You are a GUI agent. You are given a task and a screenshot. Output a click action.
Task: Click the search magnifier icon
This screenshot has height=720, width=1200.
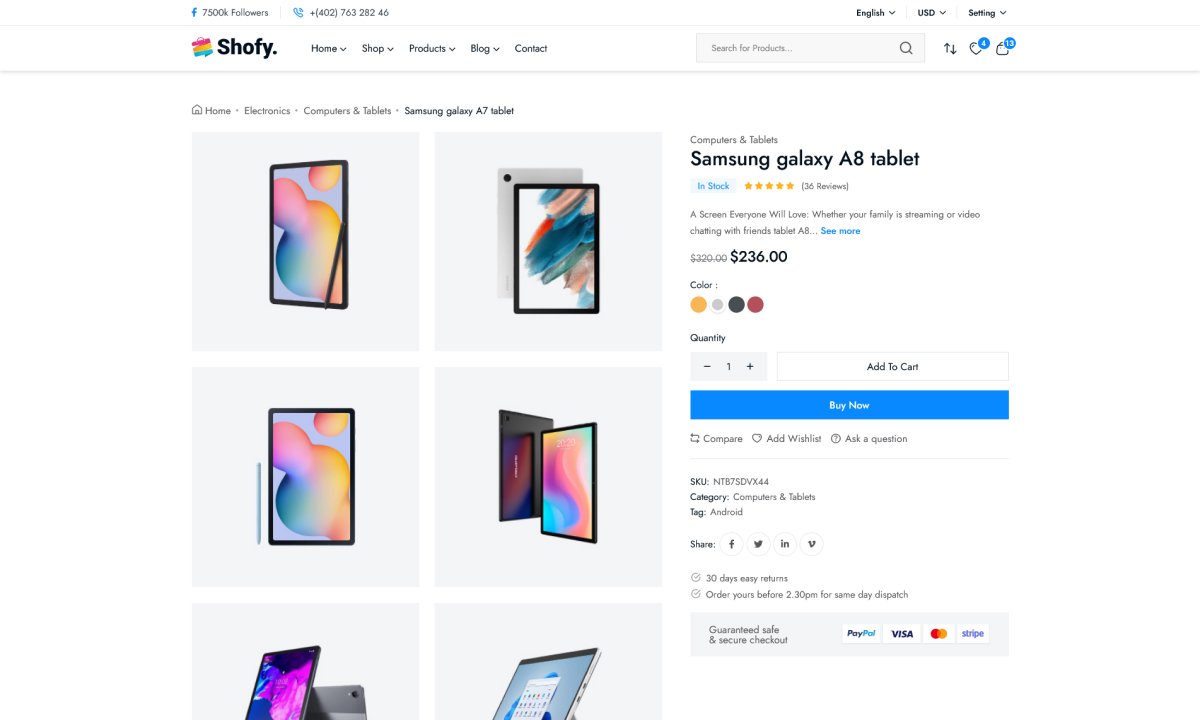coord(906,48)
